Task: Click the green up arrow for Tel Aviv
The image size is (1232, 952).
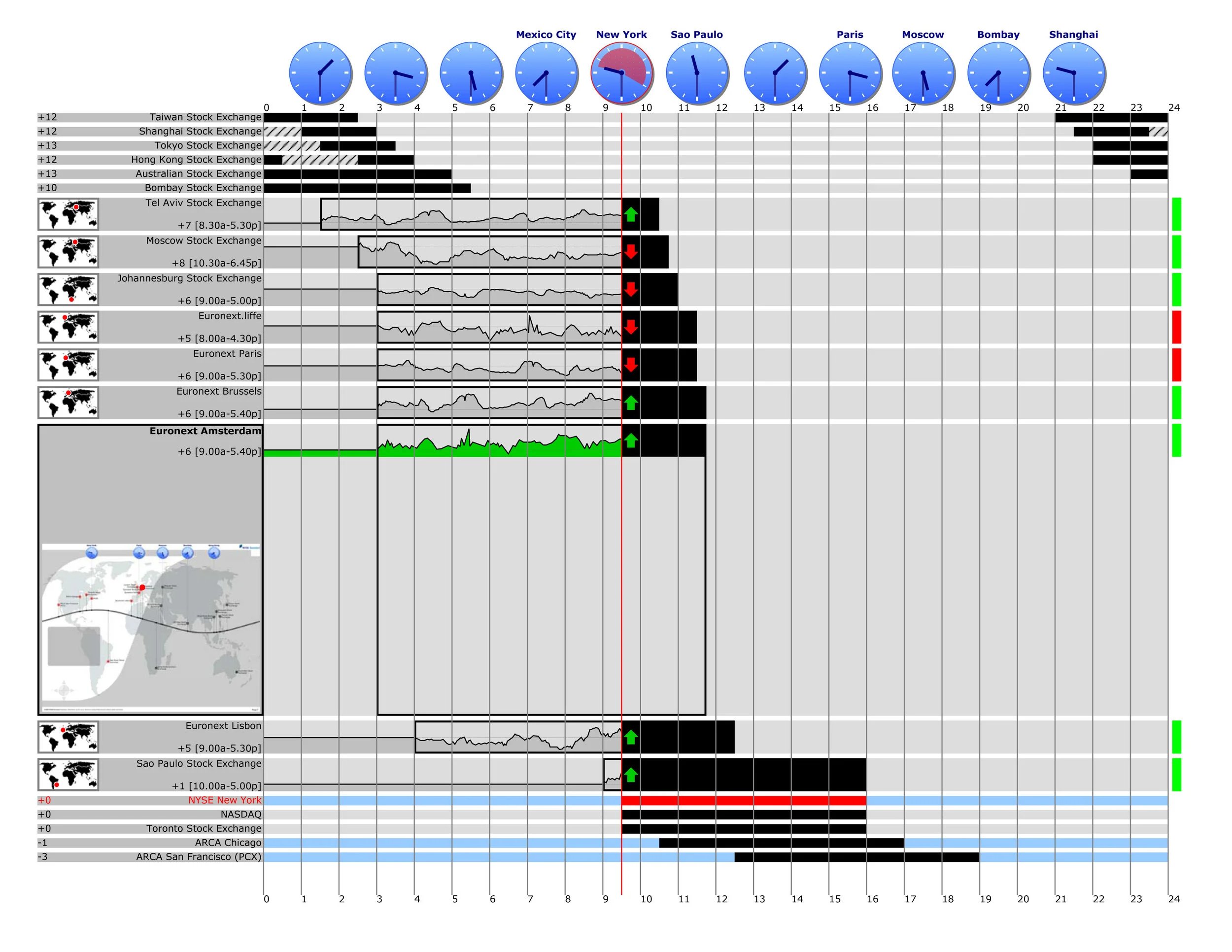Action: (631, 214)
